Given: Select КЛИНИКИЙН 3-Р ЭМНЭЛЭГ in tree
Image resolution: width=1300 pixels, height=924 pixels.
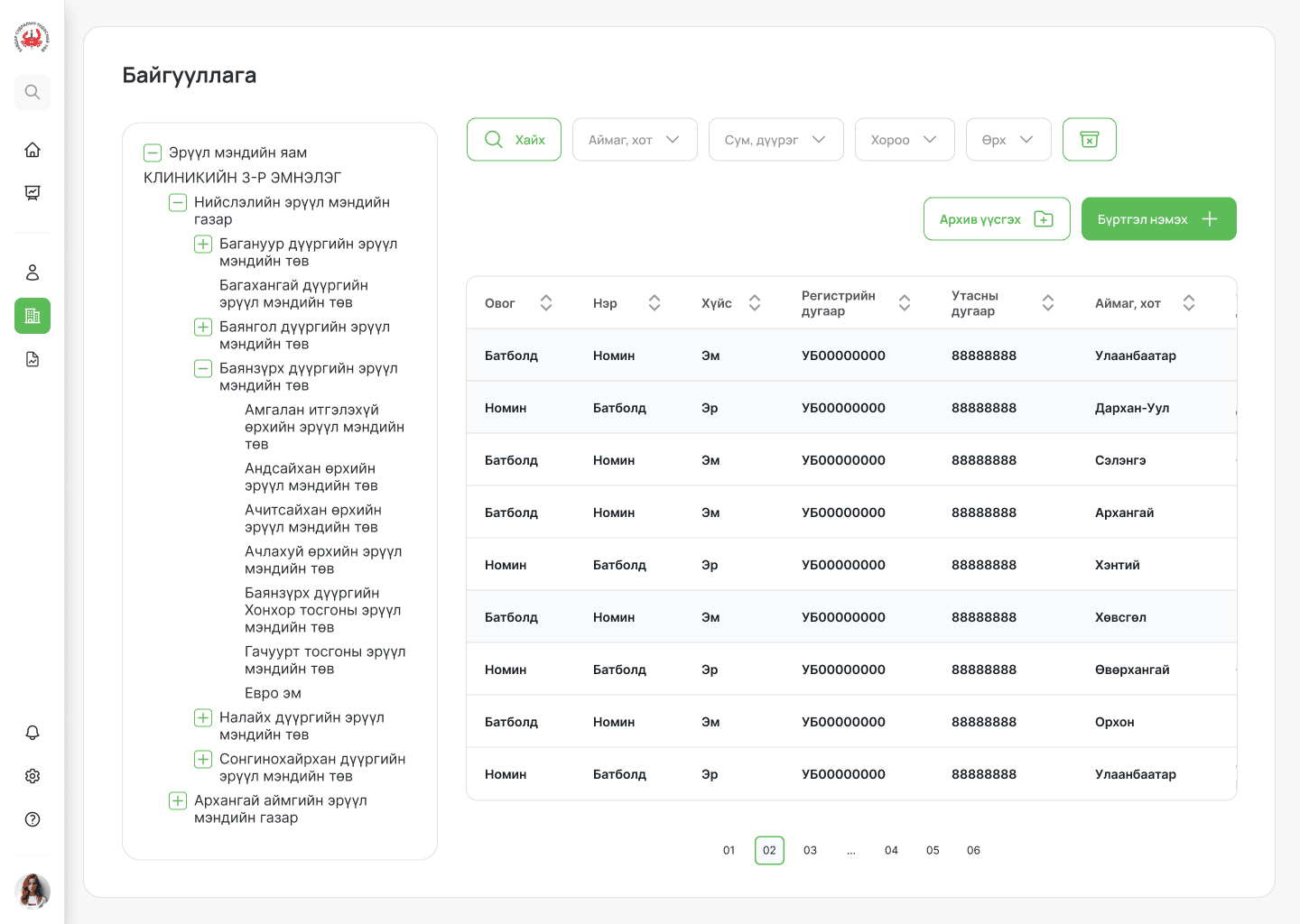Looking at the screenshot, I should coord(243,178).
